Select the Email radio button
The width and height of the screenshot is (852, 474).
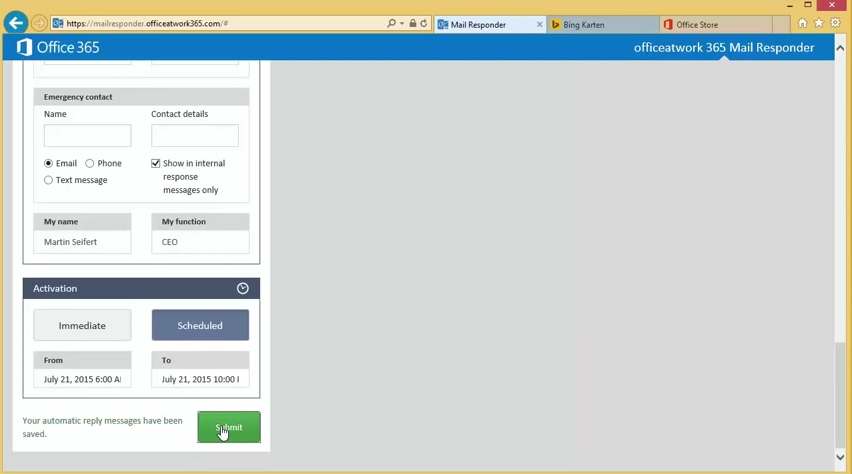click(x=48, y=163)
